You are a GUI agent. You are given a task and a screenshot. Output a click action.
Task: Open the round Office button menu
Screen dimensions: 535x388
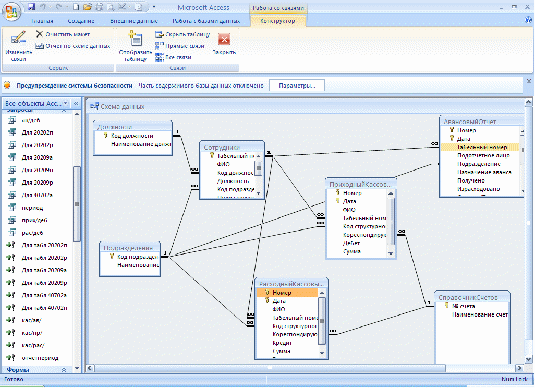point(11,13)
